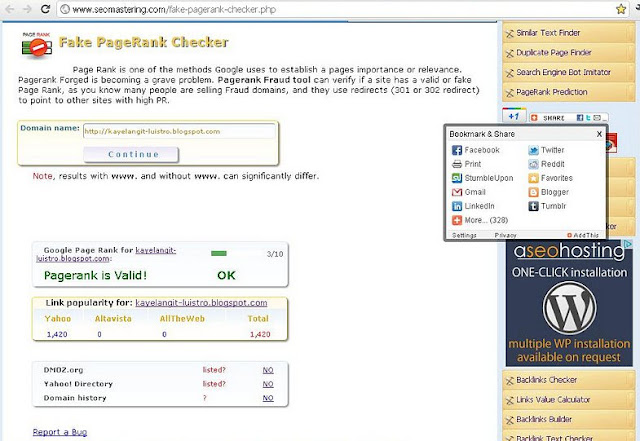Click the Report a Bug link
This screenshot has height=441, width=640.
60,432
